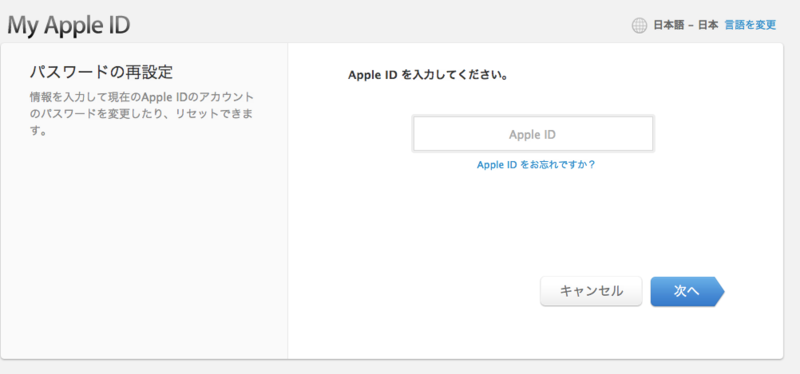Click the 'Apple ID を入力してください。' prompt

coord(428,76)
